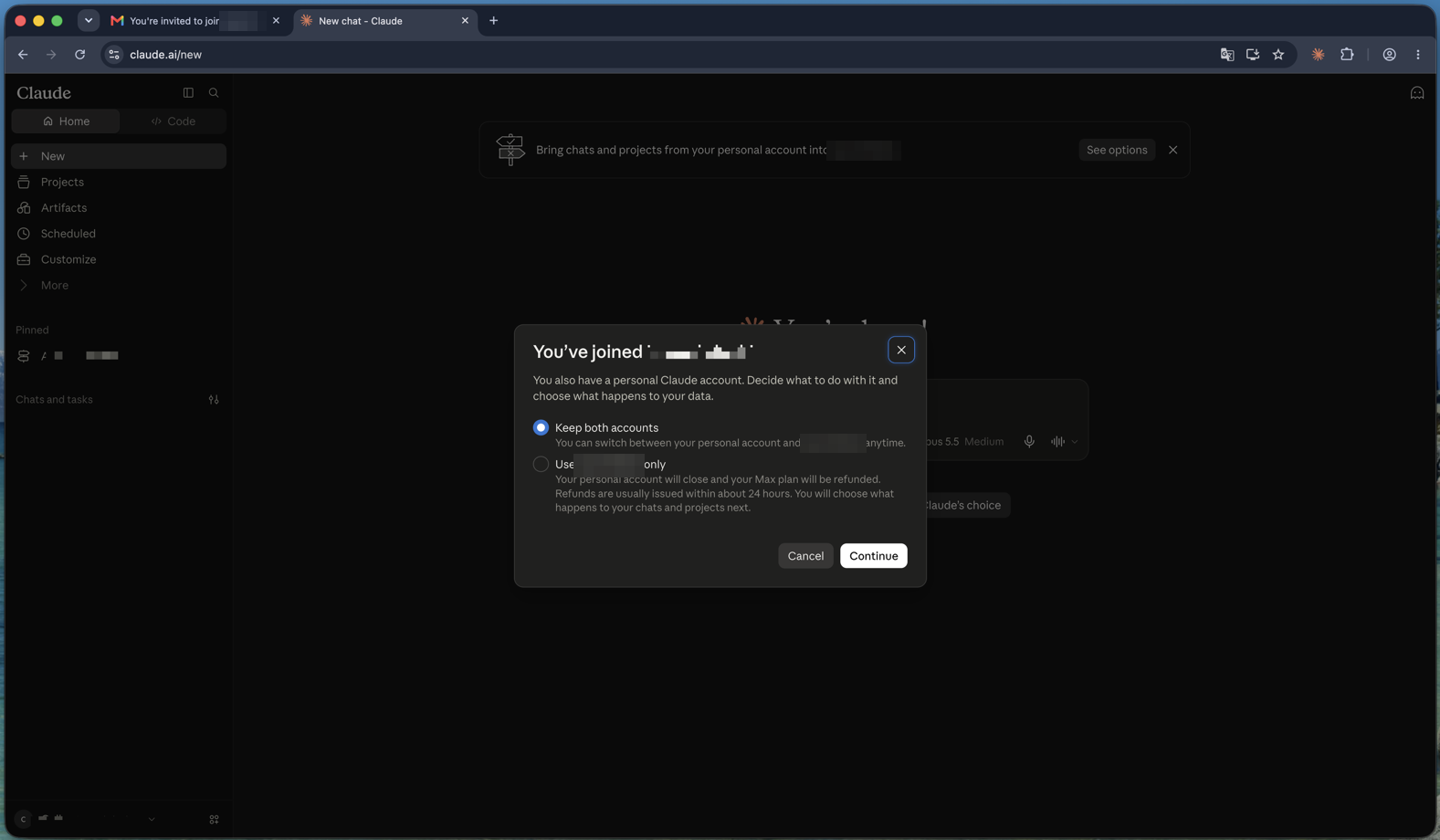1440x840 pixels.
Task: Switch to the Code tab in sidebar
Action: [x=173, y=121]
